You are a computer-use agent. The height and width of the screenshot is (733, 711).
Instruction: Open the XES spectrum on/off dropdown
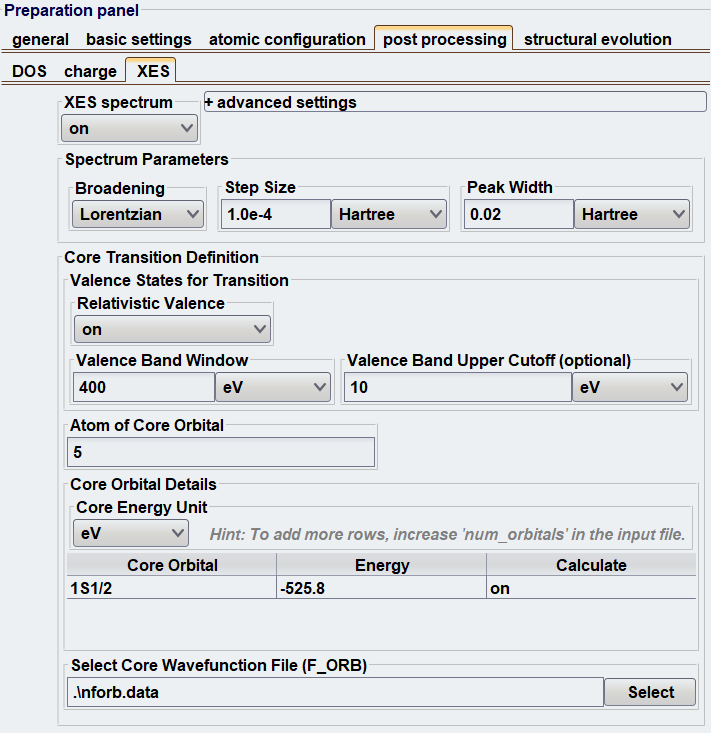point(129,128)
